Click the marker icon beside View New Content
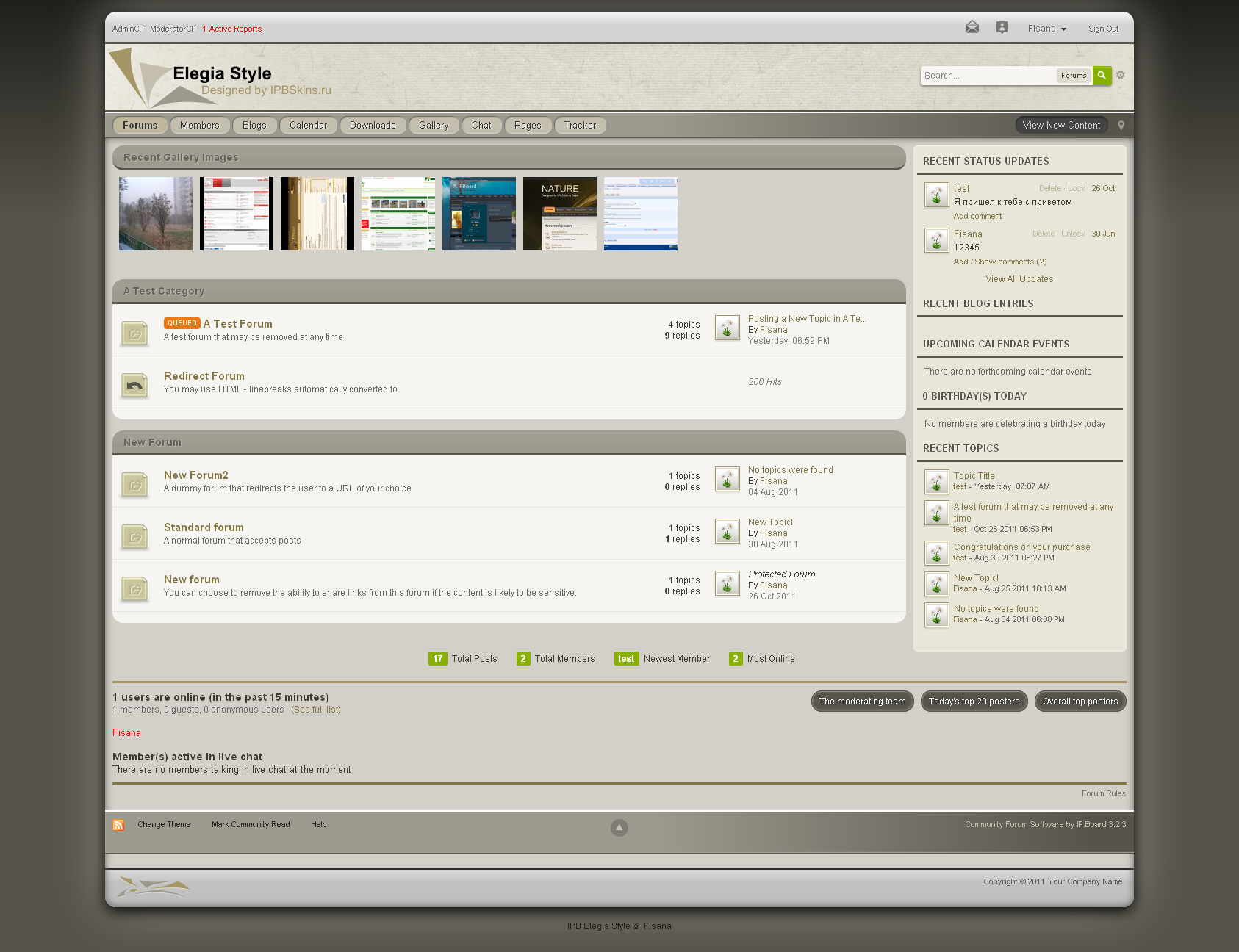This screenshot has height=952, width=1239. coord(1121,126)
